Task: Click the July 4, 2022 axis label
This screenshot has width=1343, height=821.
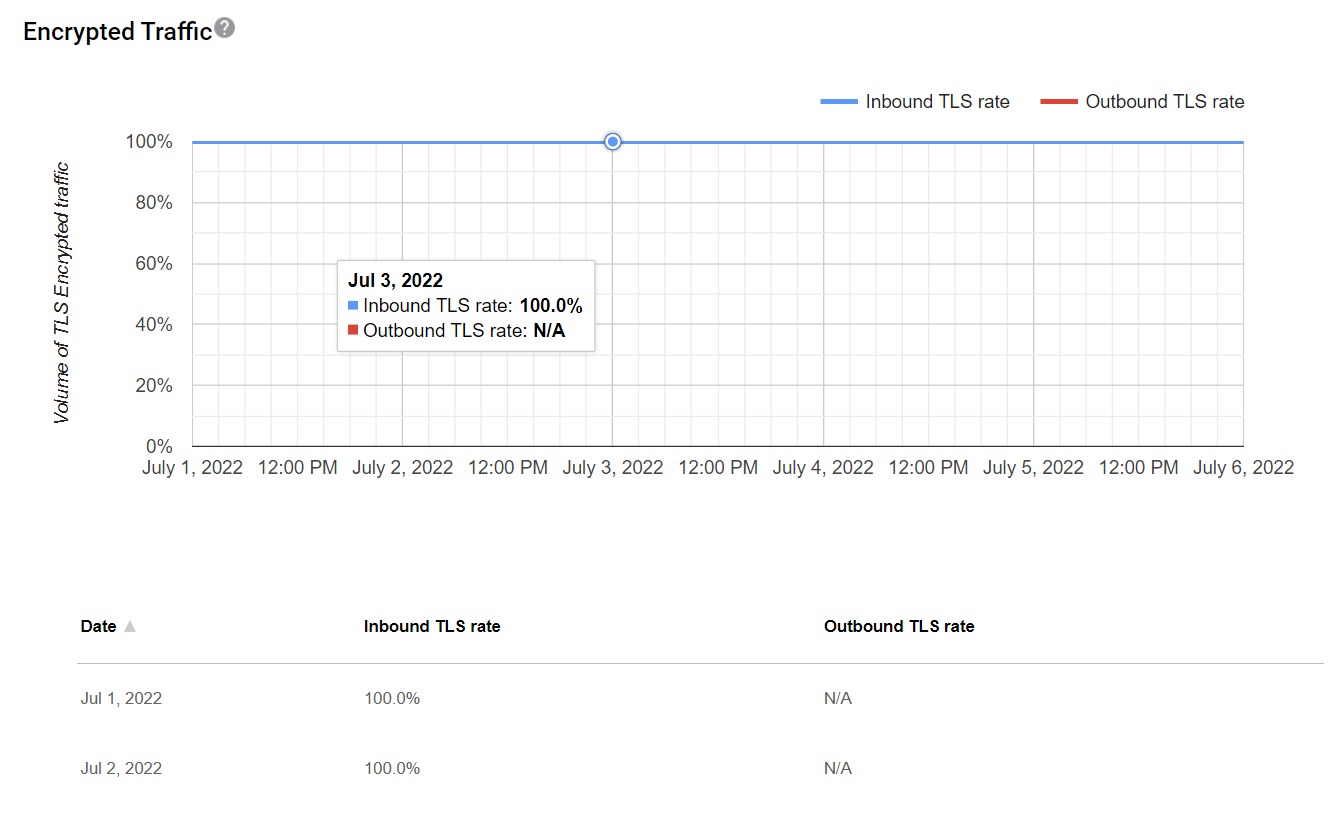Action: 823,468
